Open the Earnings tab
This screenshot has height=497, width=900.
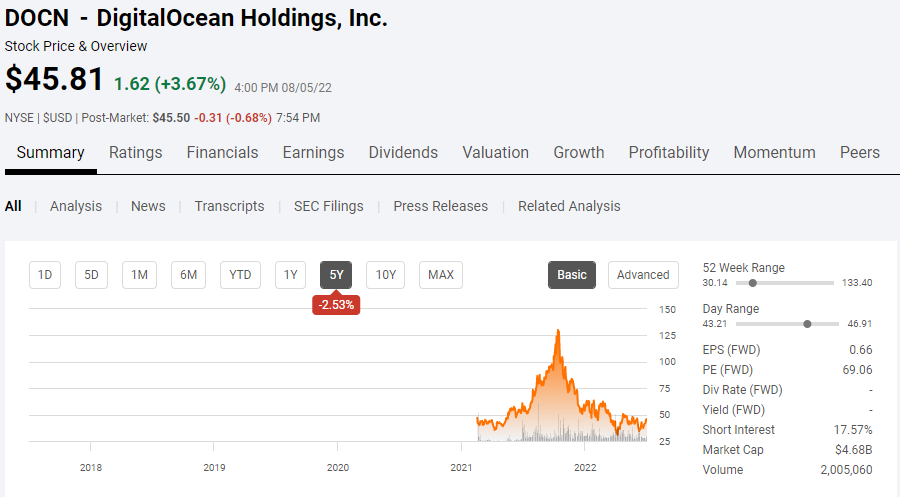[x=313, y=153]
